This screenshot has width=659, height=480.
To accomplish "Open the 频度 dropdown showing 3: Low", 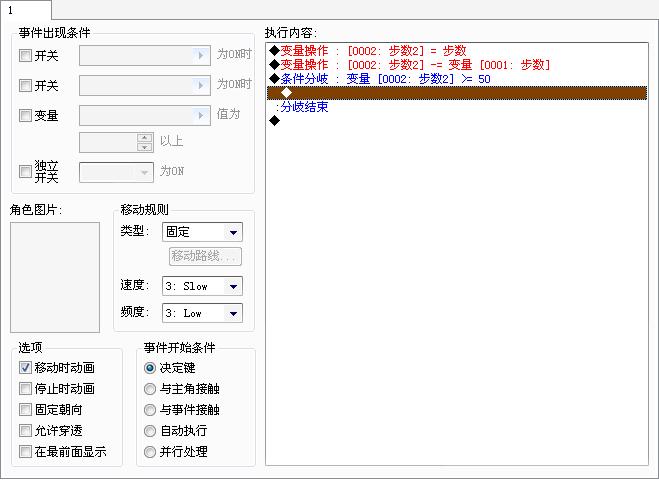I will click(x=202, y=313).
